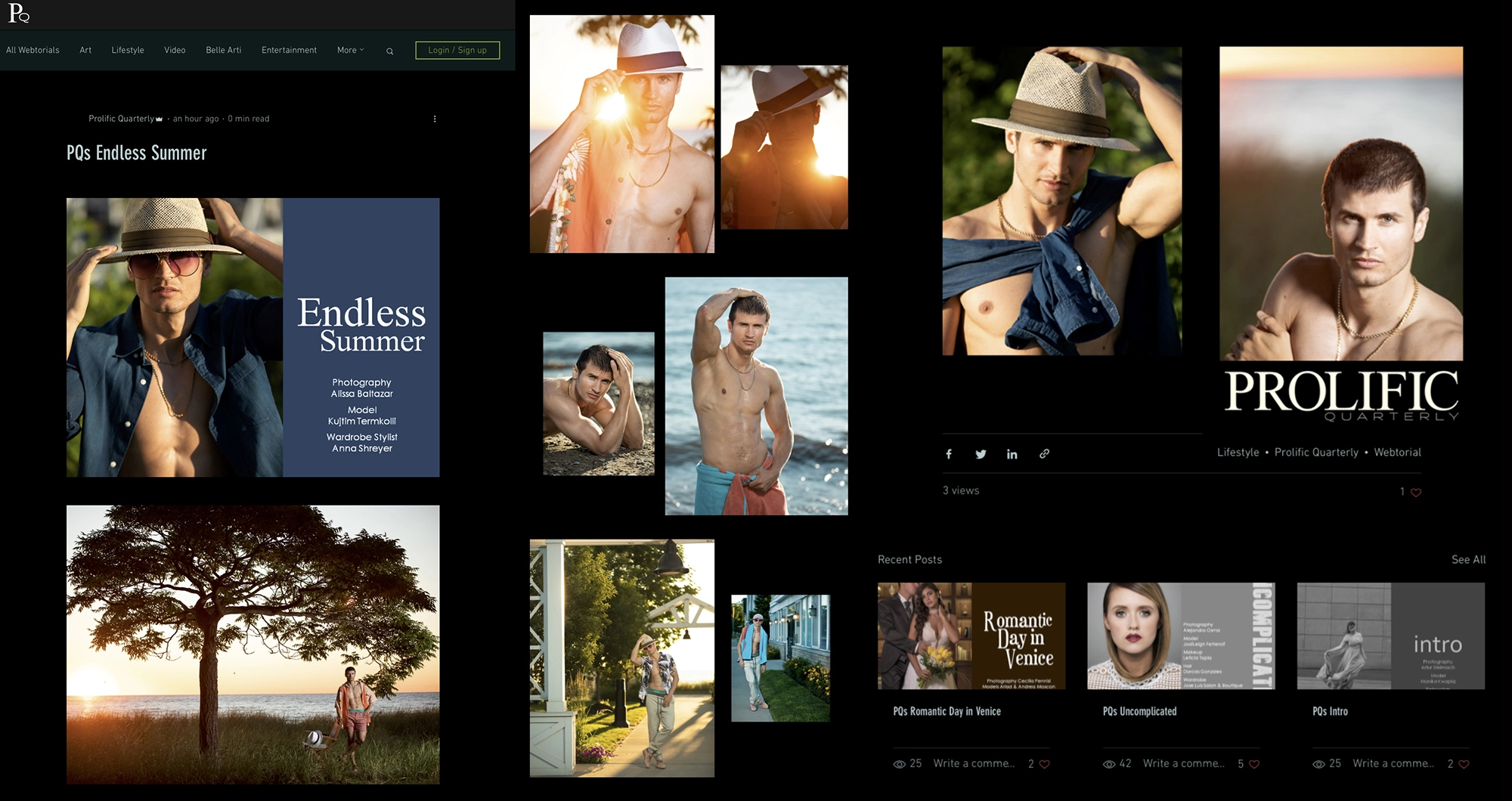Click the 3 views count

(960, 491)
